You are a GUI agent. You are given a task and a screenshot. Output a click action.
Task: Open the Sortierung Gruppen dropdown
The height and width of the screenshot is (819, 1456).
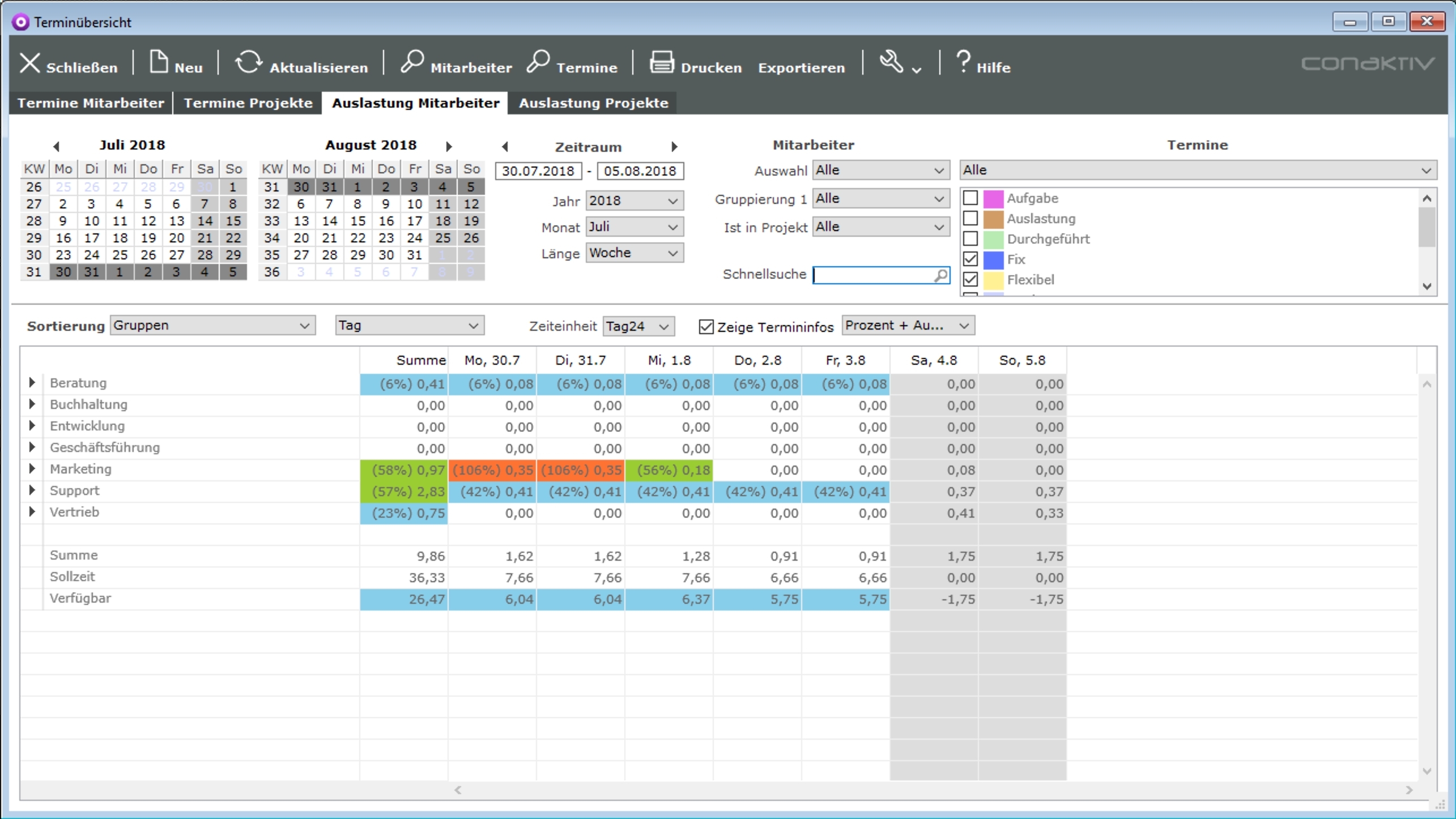pyautogui.click(x=212, y=326)
